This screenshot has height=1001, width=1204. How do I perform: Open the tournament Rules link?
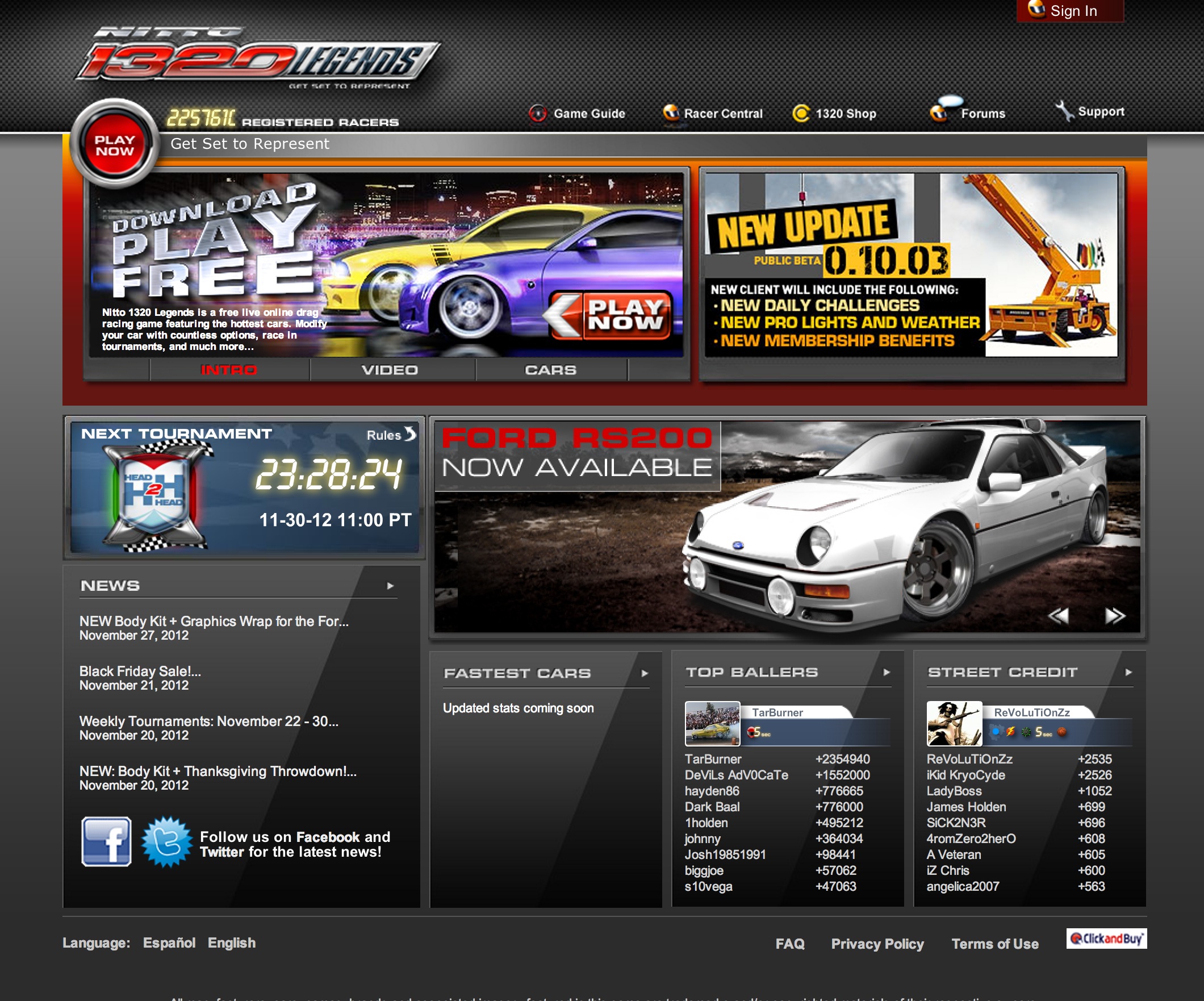383,435
